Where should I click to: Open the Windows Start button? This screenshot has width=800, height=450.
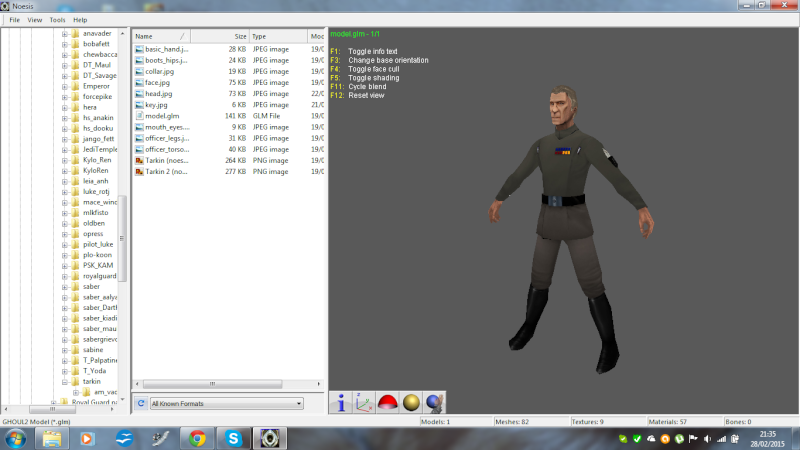tap(15, 438)
